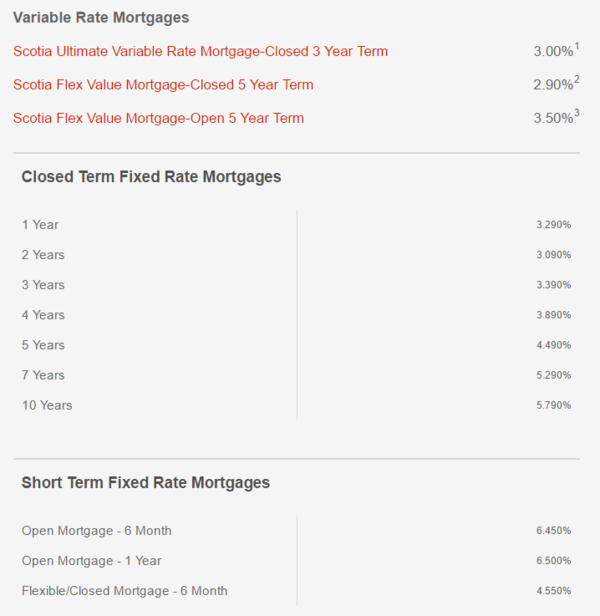Screen dimensions: 600x616
Task: Select the Variable Rate Mortgages heading
Action: click(x=101, y=18)
